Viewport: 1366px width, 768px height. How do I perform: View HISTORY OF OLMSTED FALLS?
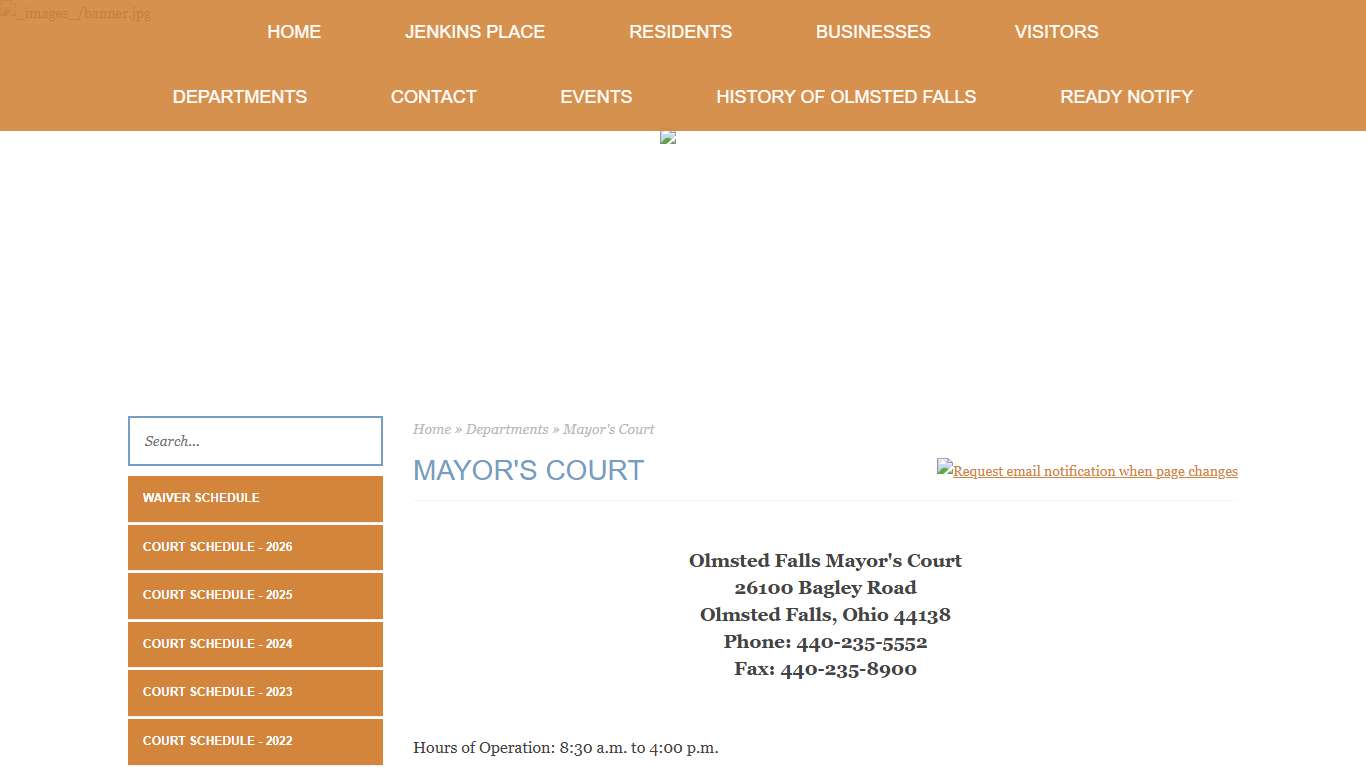[x=846, y=96]
